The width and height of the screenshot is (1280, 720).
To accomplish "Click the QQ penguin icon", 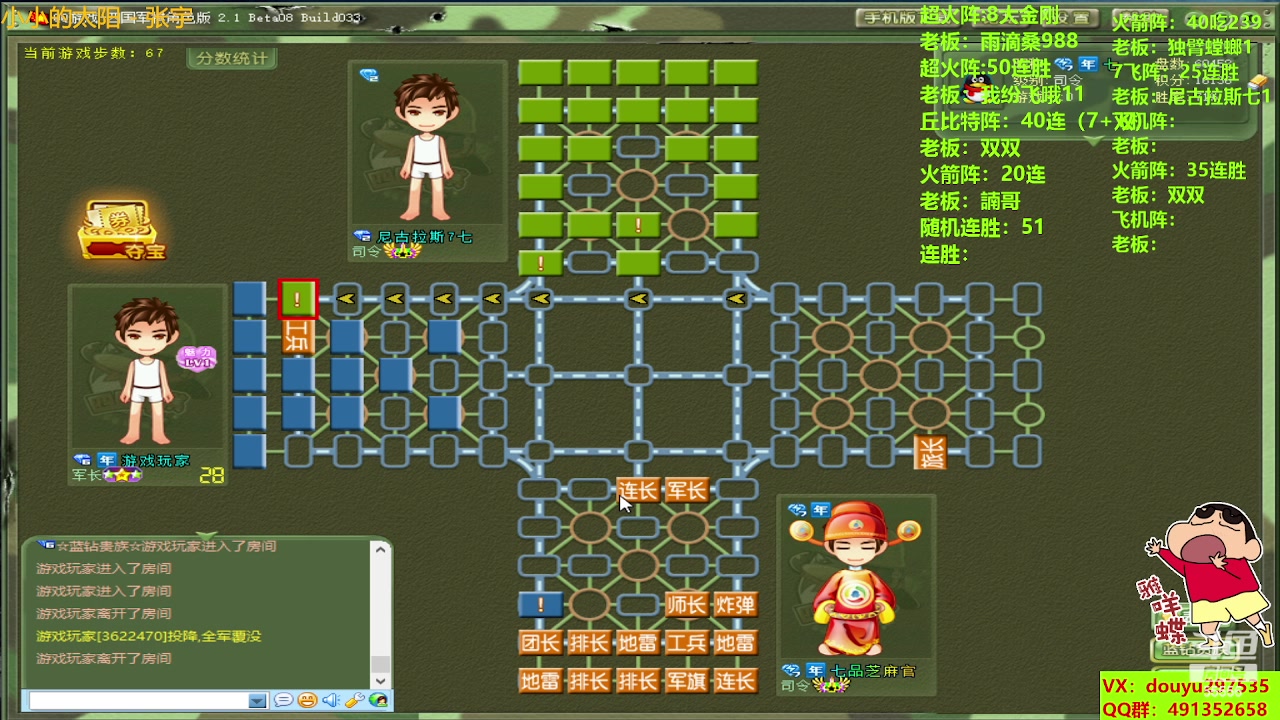I will [977, 90].
